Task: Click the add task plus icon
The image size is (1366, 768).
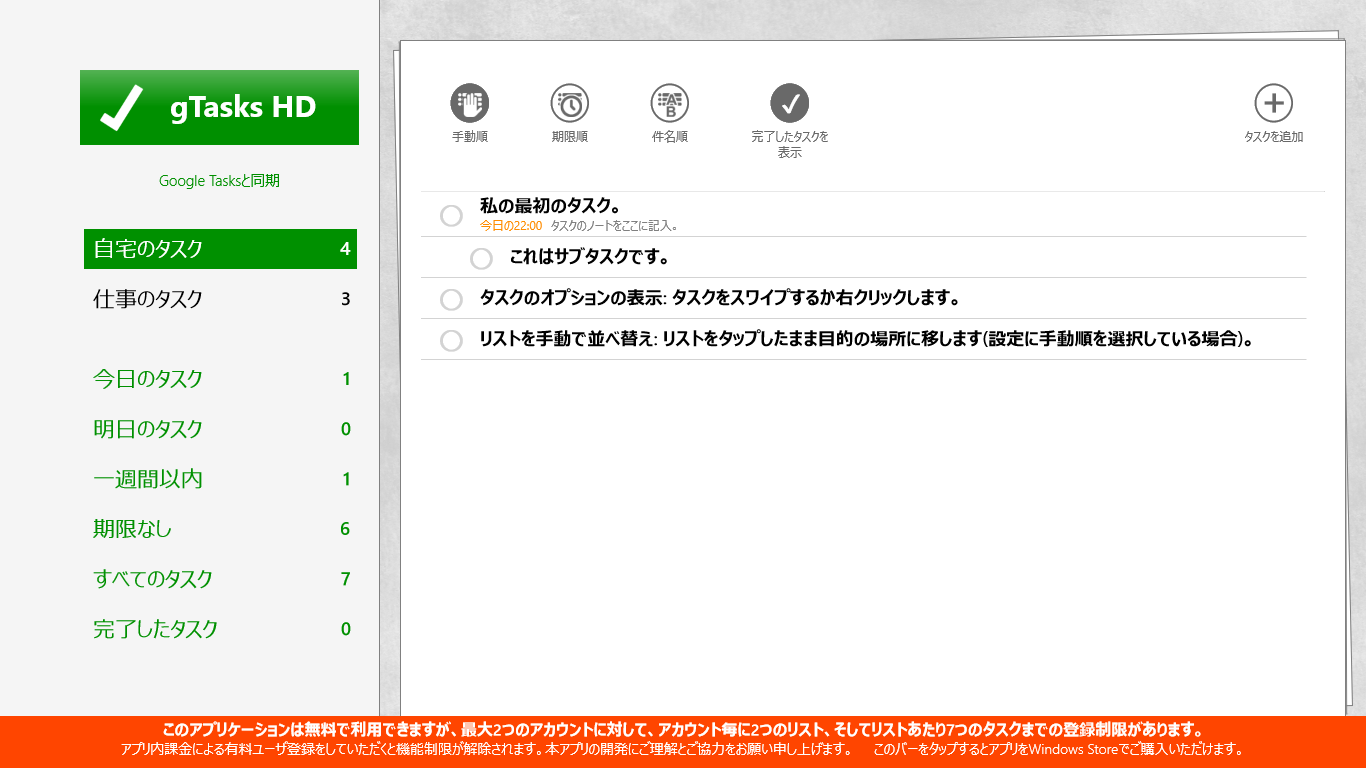Action: (x=1273, y=103)
